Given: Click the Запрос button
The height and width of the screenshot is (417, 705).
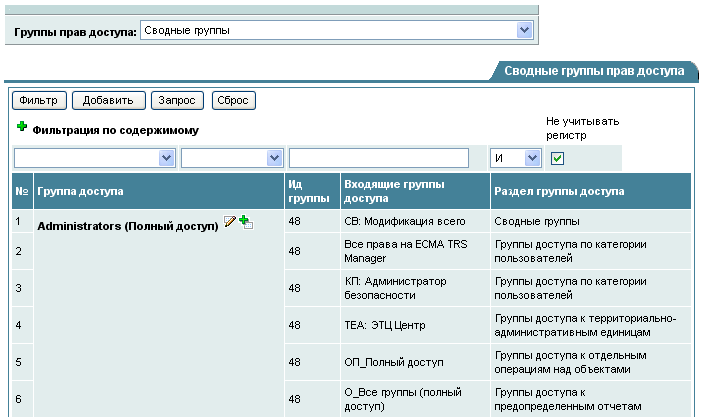Looking at the screenshot, I should pos(177,100).
